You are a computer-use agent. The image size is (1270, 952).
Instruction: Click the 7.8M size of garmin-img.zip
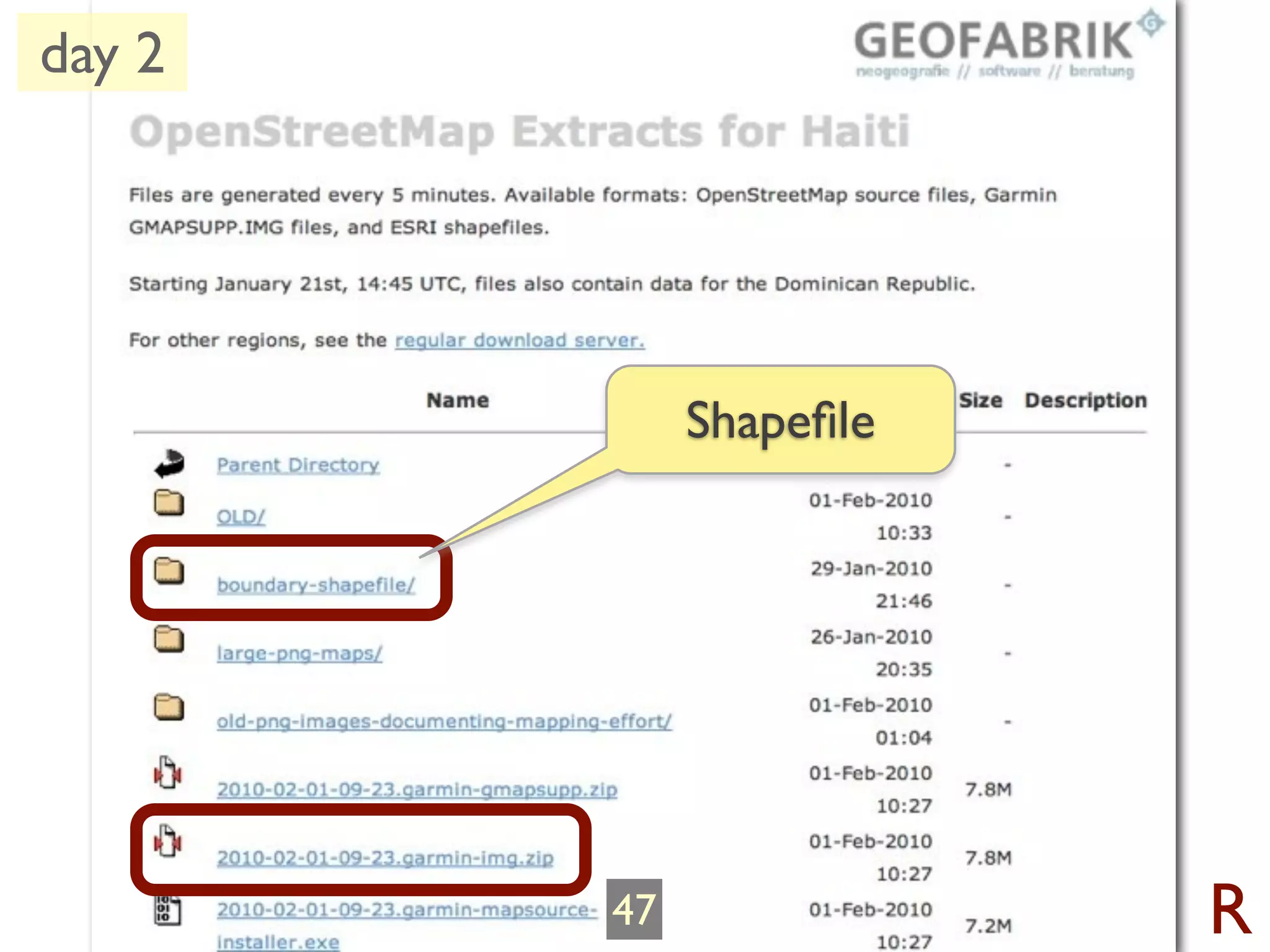tap(988, 858)
